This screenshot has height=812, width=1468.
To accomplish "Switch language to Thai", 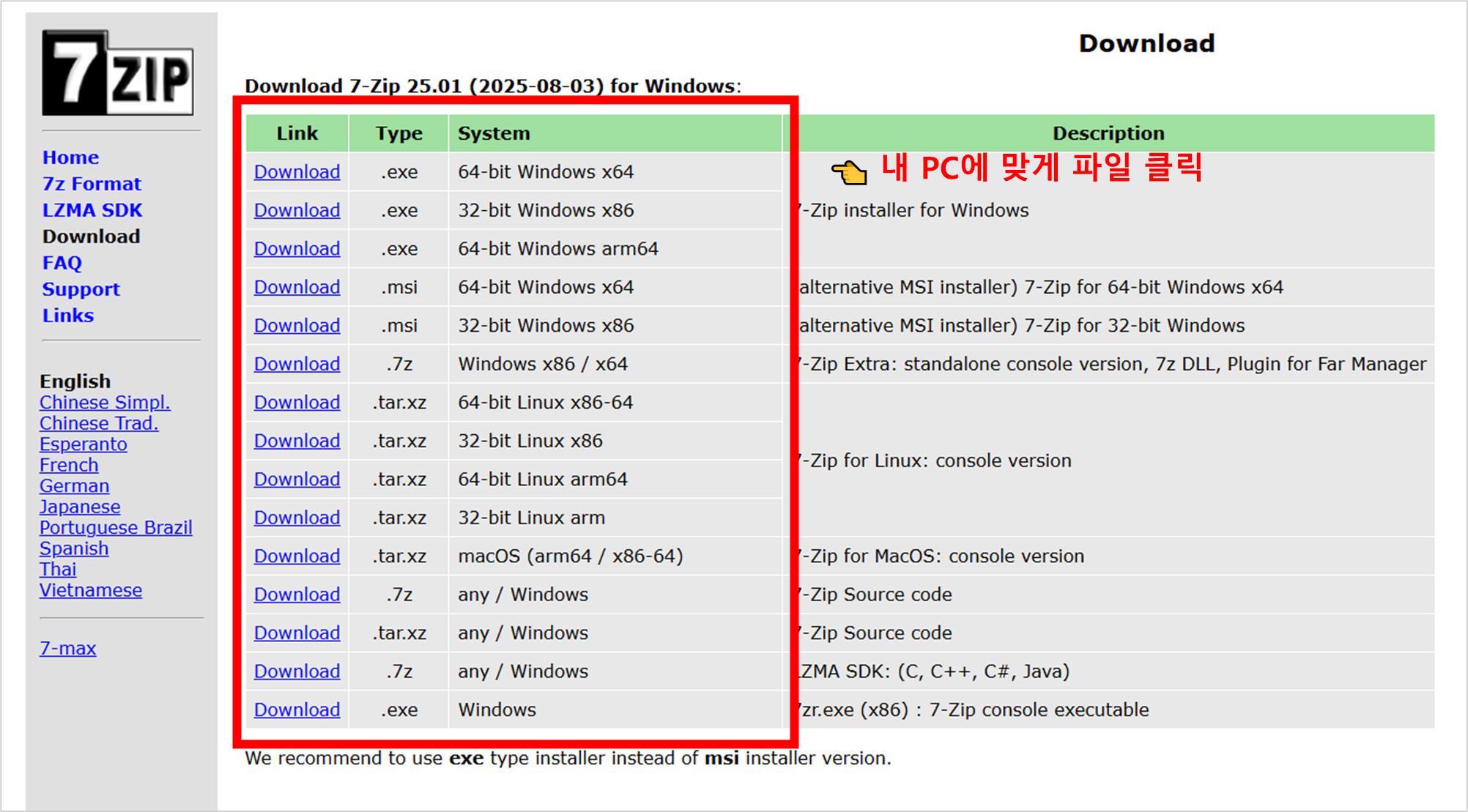I will (x=58, y=570).
